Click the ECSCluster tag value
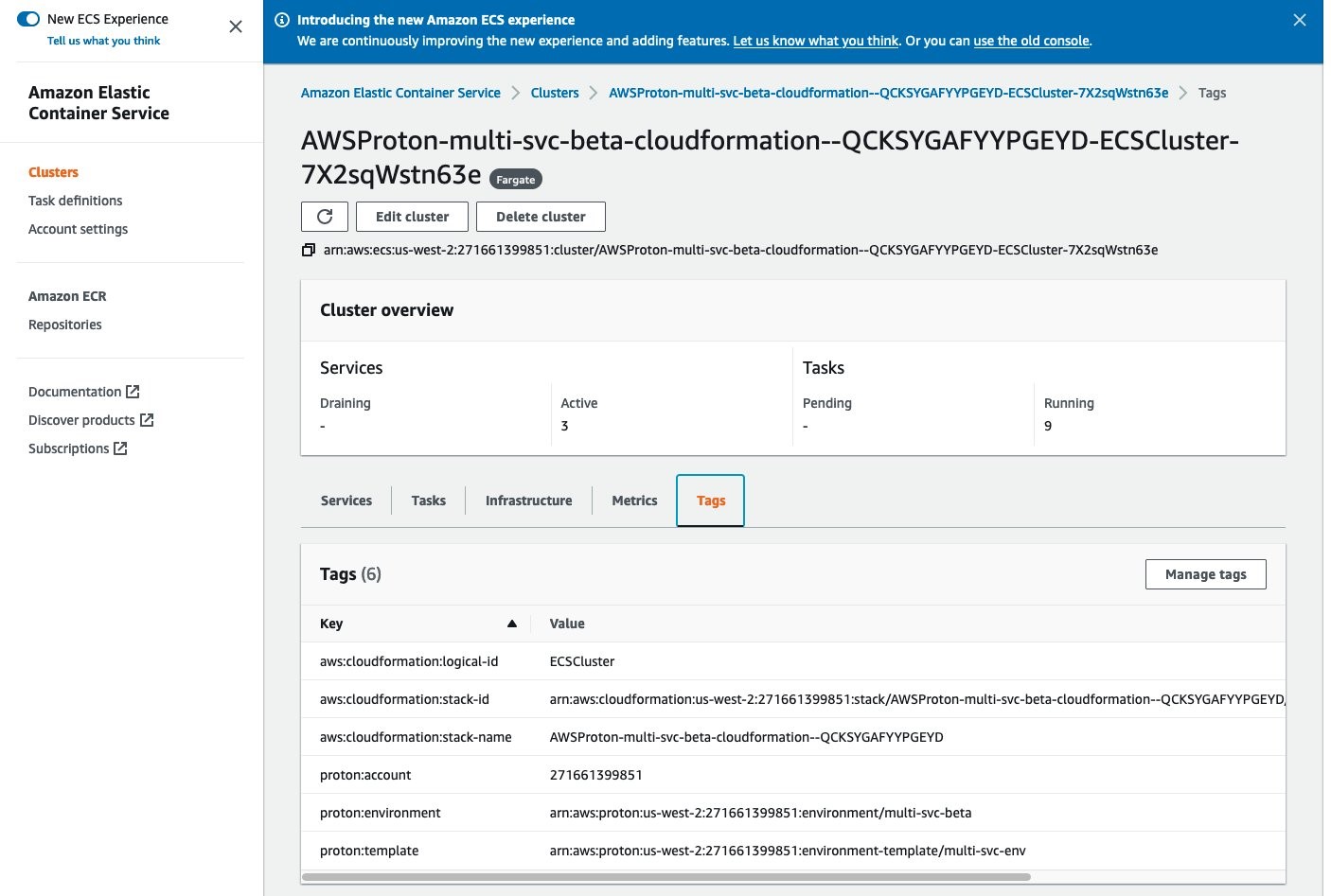The height and width of the screenshot is (896, 1331). click(582, 661)
